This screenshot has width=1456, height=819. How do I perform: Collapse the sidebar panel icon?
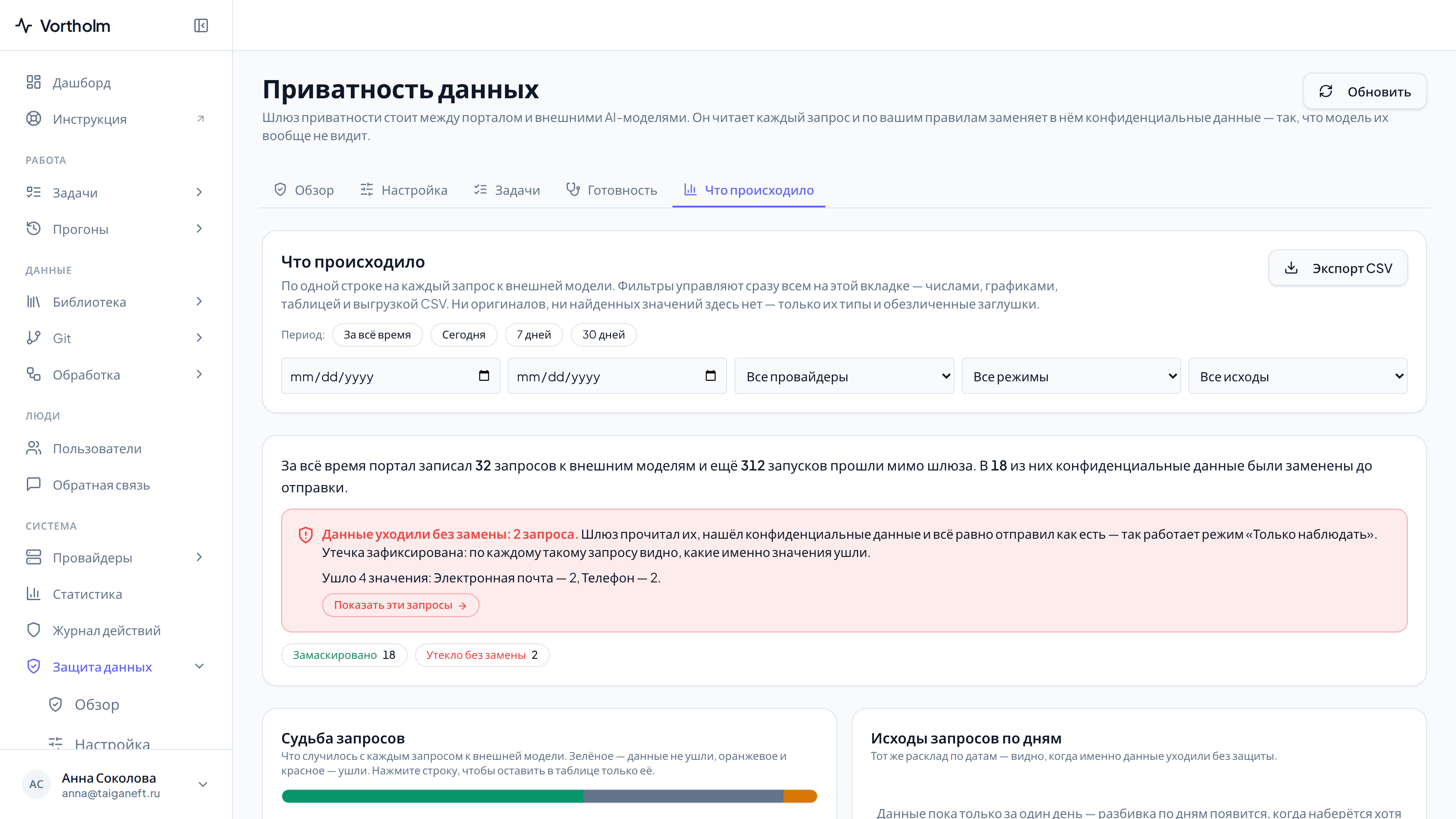click(x=201, y=25)
